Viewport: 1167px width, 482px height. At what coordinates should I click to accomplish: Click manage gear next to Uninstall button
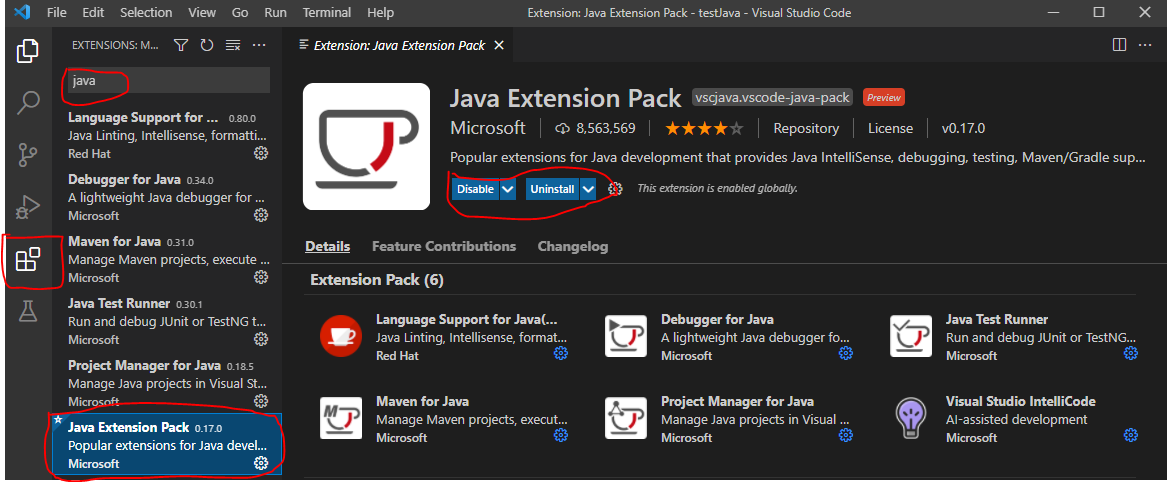click(615, 189)
